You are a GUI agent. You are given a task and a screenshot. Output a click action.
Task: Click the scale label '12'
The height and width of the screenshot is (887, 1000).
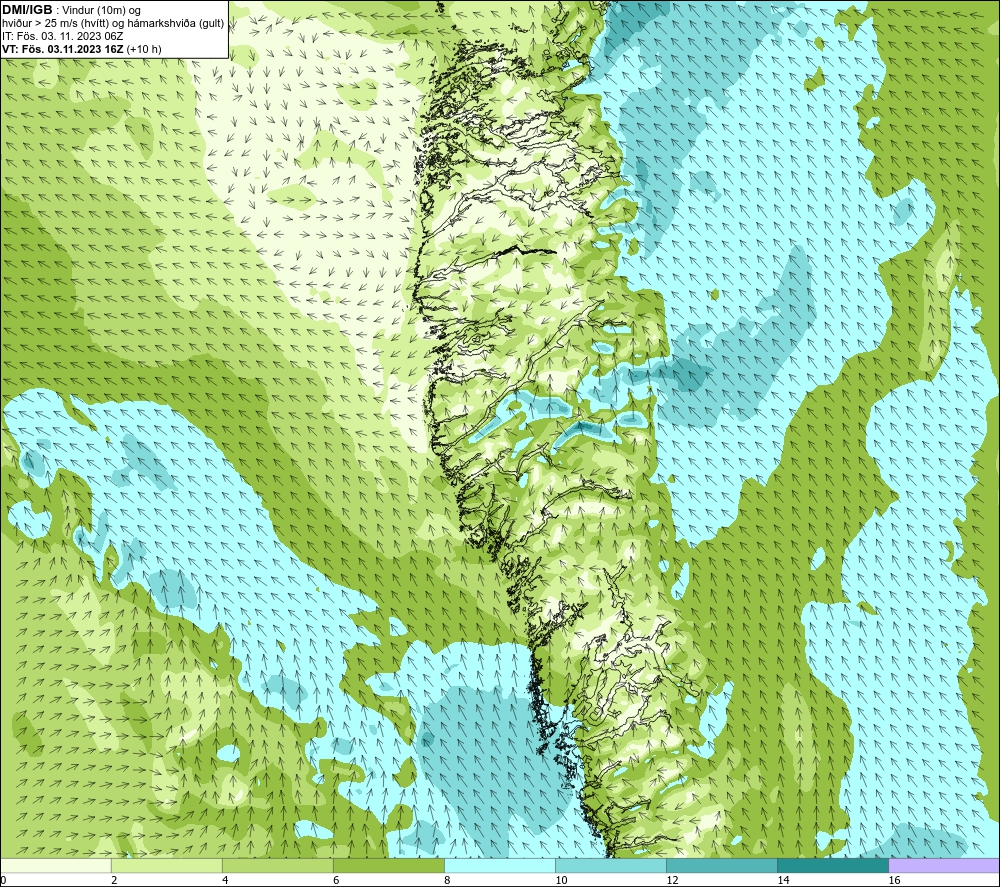672,881
